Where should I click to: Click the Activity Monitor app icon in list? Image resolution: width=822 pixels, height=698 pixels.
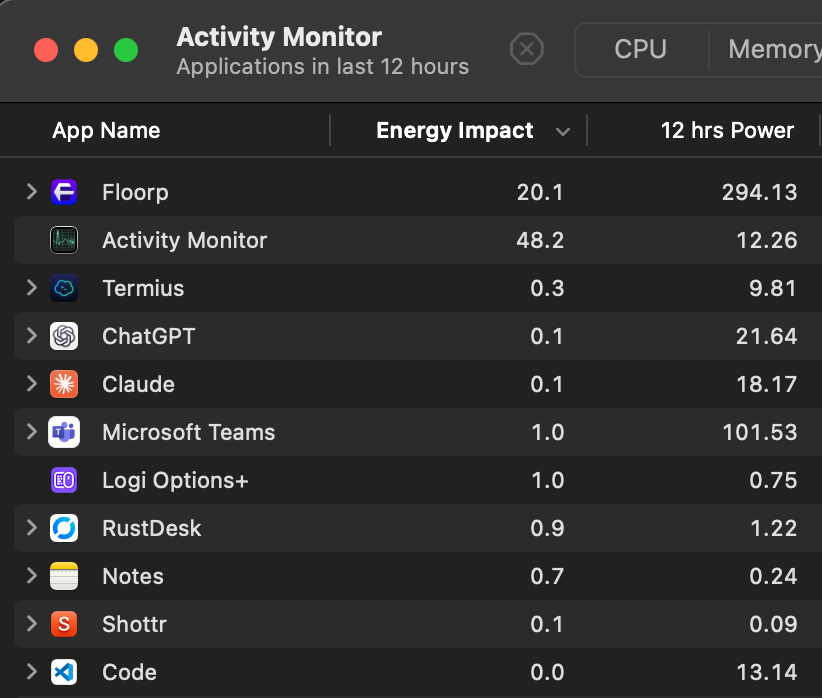[x=64, y=240]
